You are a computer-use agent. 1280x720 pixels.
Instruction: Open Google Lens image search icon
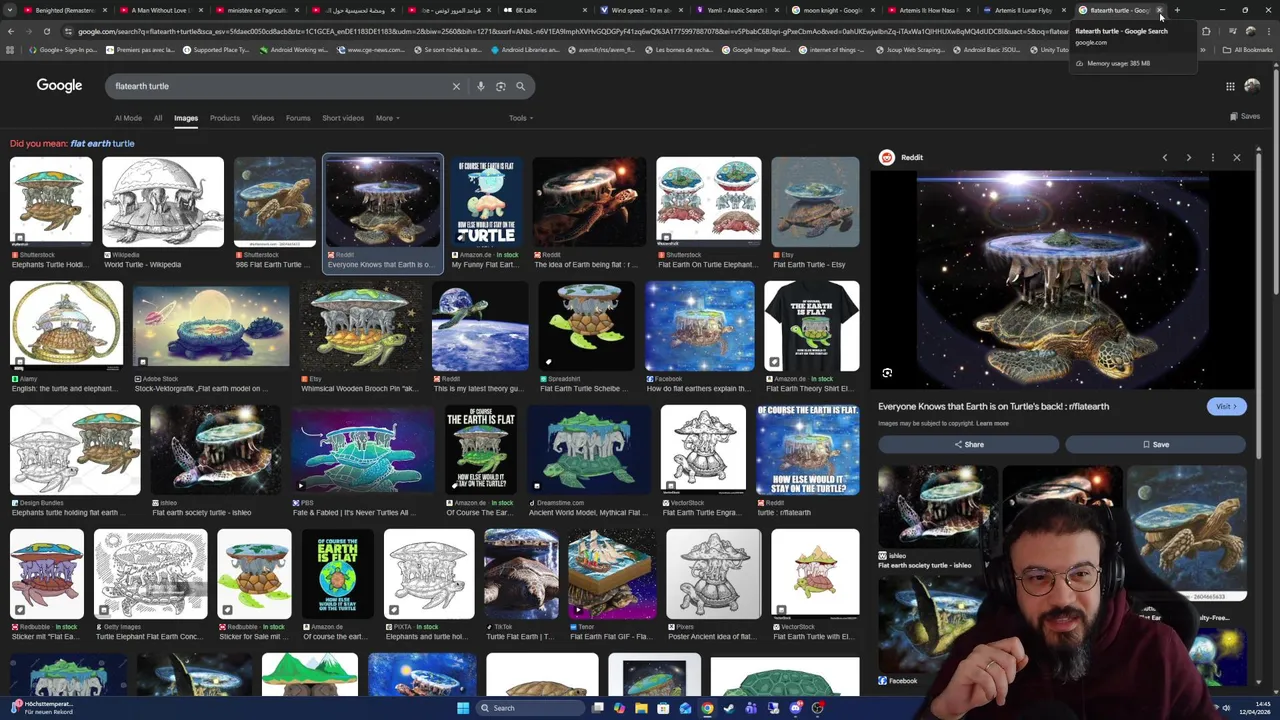(x=501, y=86)
